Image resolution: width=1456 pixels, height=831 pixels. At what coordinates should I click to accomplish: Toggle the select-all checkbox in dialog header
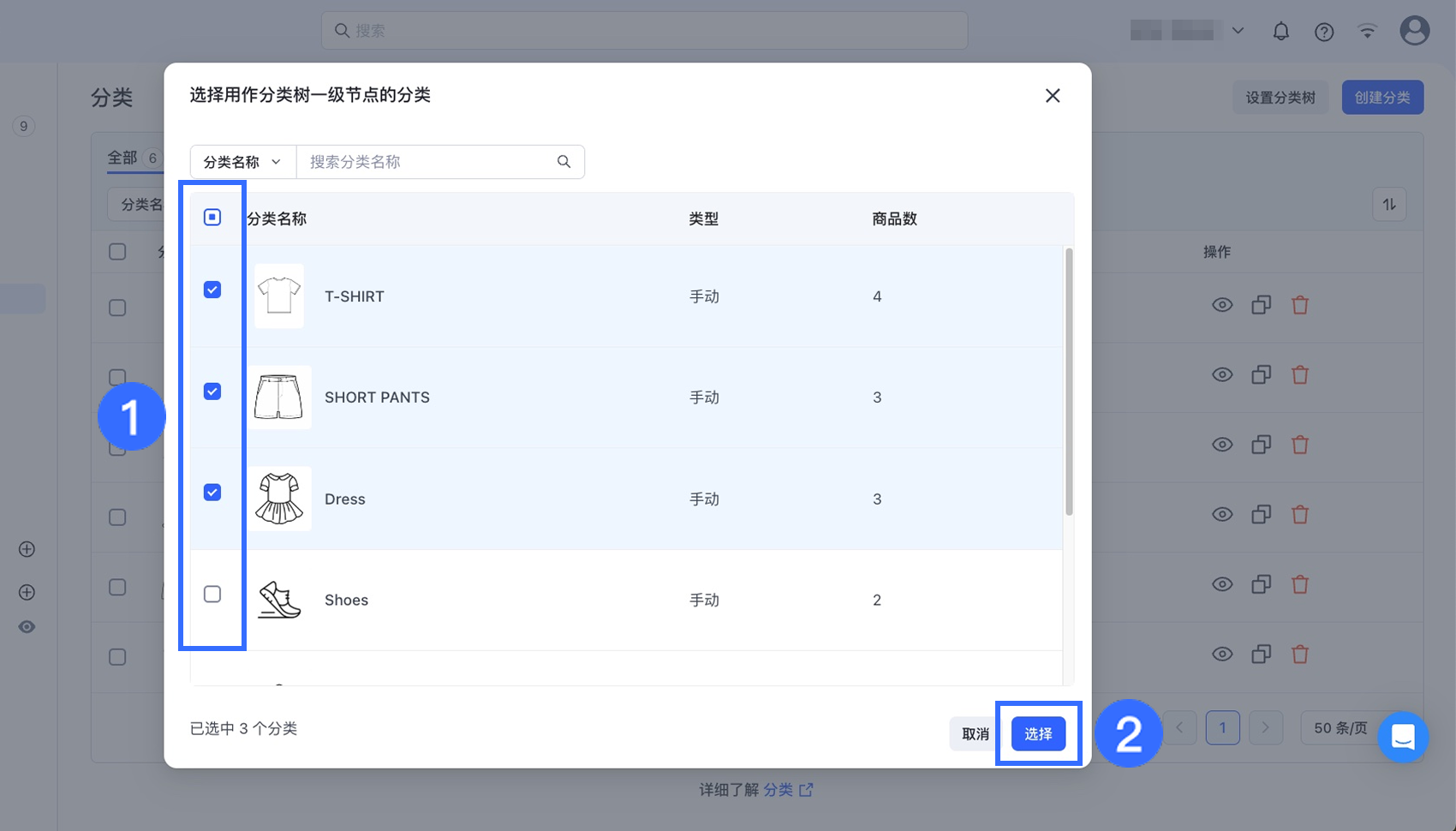(212, 218)
